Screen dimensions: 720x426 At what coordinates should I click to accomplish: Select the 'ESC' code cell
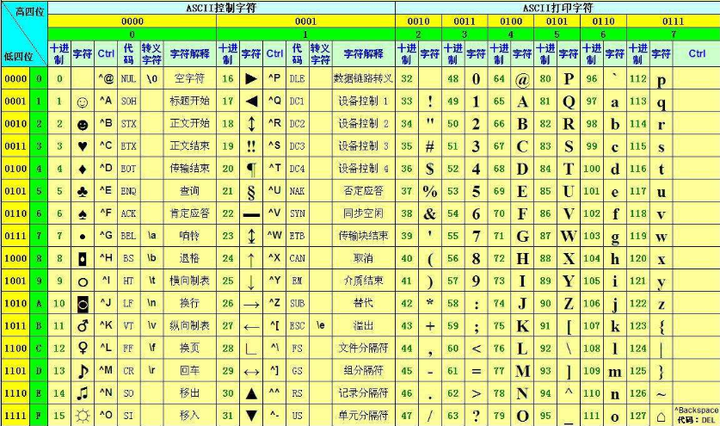click(x=298, y=326)
